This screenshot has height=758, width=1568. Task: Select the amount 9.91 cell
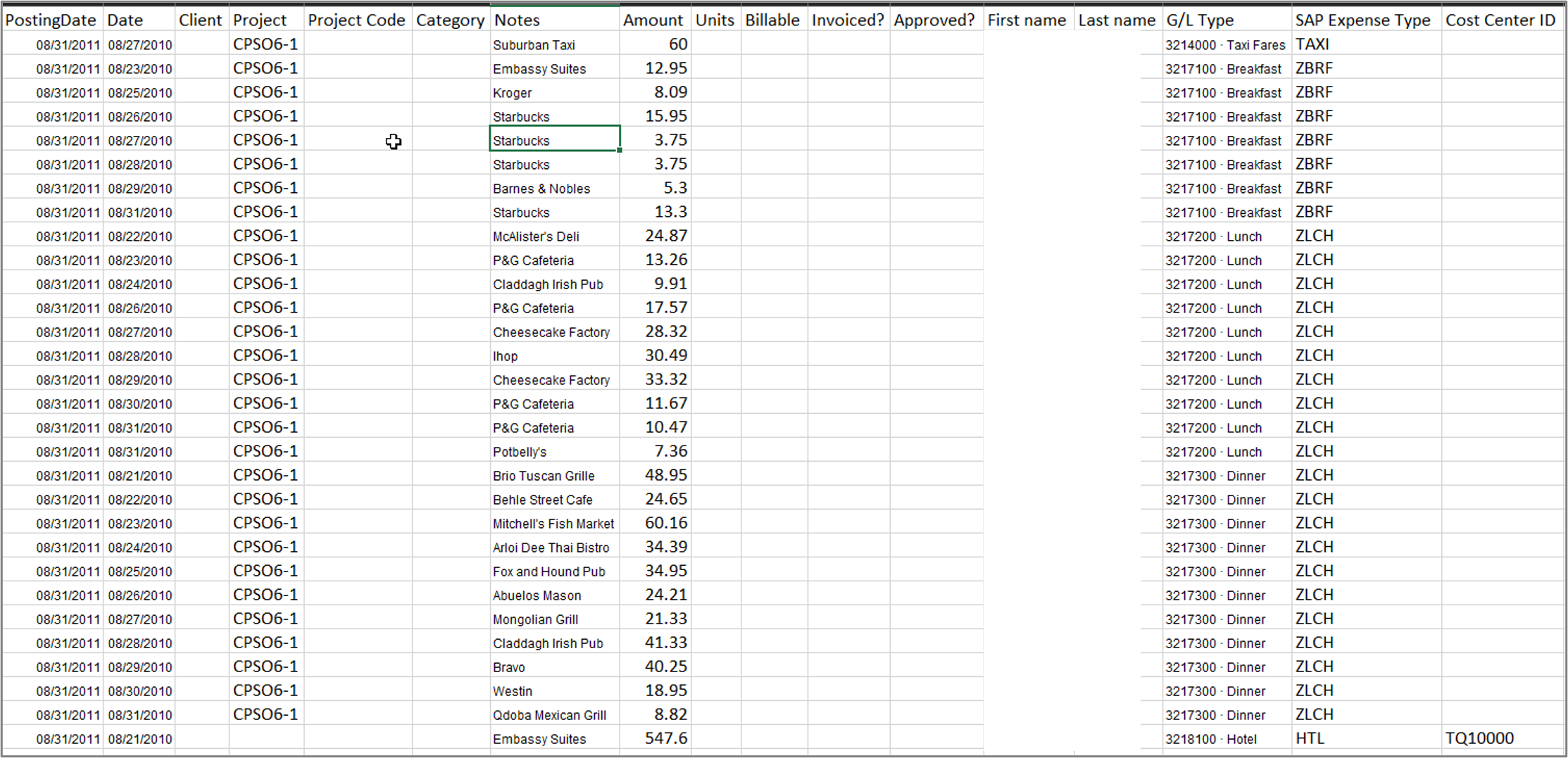[x=656, y=284]
